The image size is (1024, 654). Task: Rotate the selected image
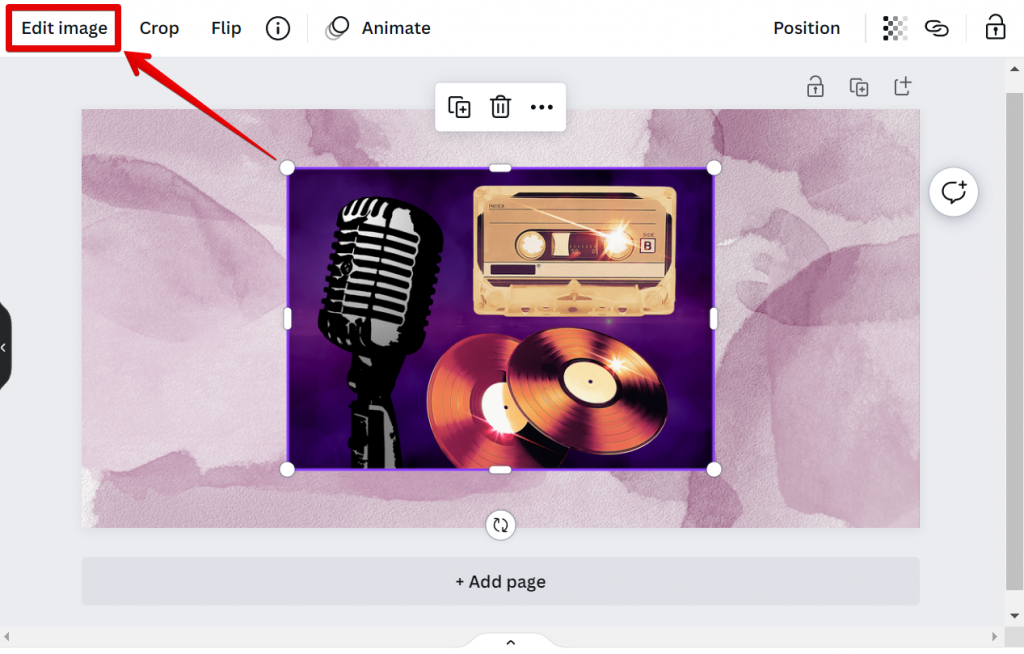pos(500,524)
